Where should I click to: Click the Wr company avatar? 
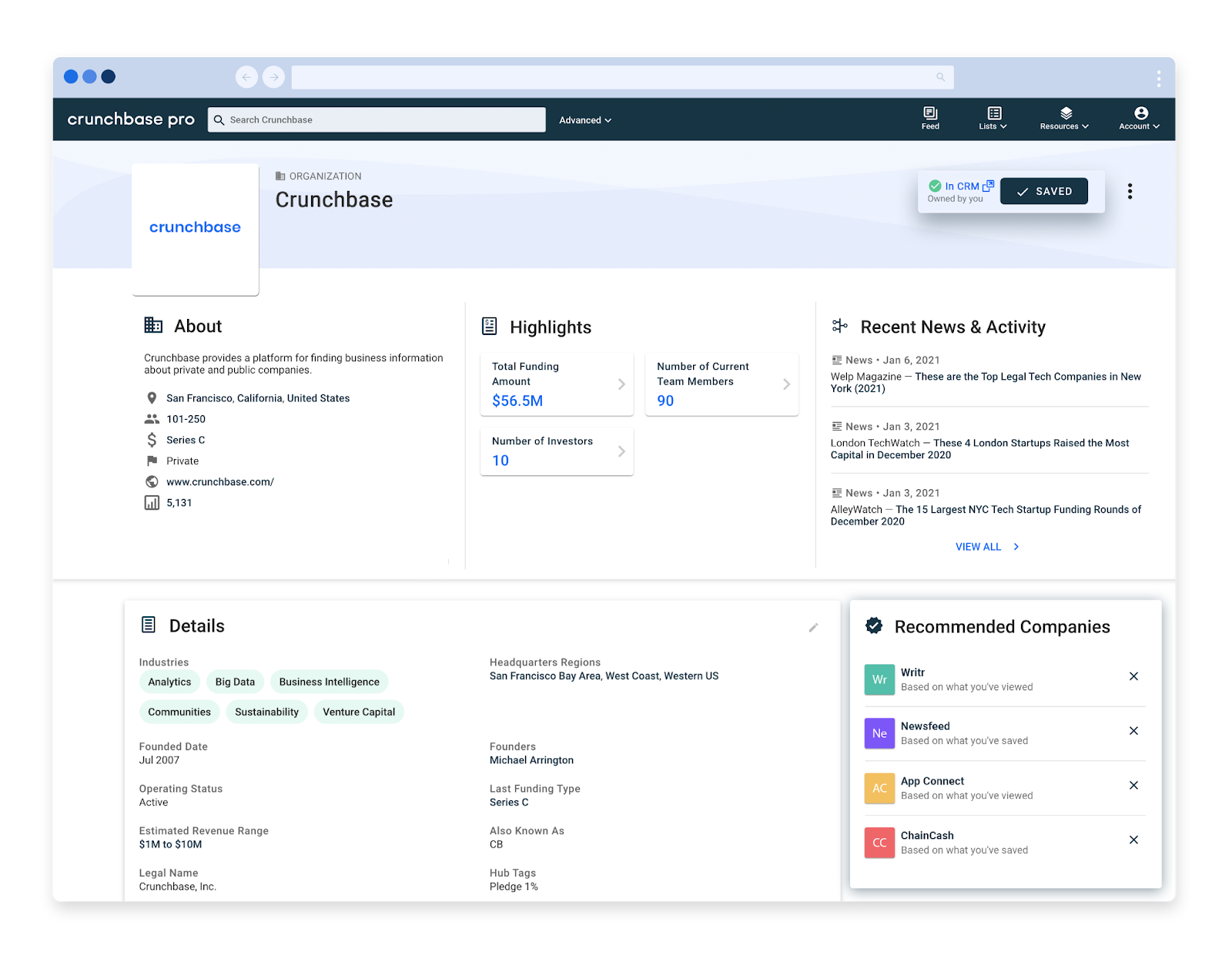coord(879,679)
